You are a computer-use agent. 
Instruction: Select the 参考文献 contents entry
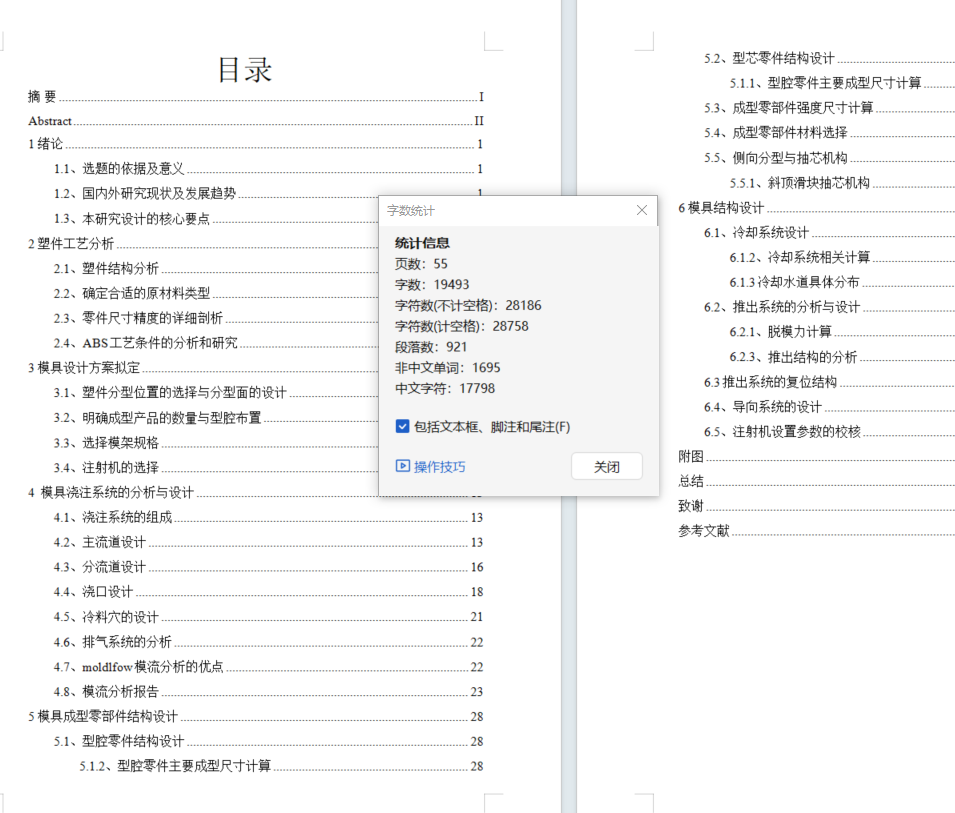(x=816, y=531)
